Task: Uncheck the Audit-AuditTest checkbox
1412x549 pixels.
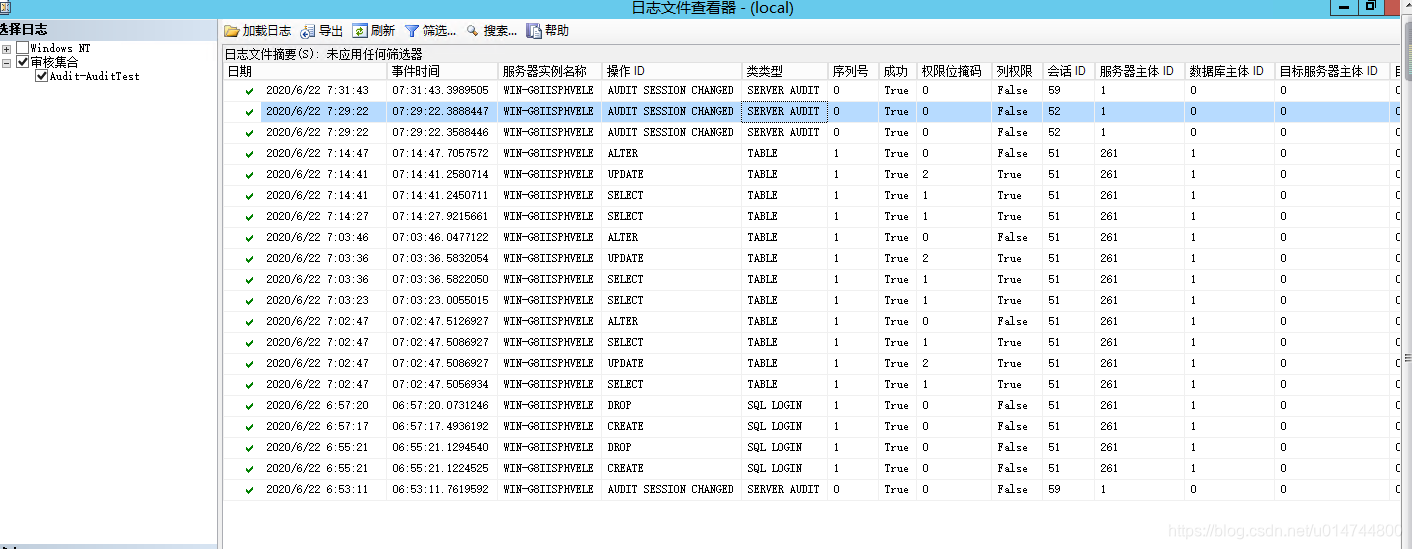Action: click(41, 76)
